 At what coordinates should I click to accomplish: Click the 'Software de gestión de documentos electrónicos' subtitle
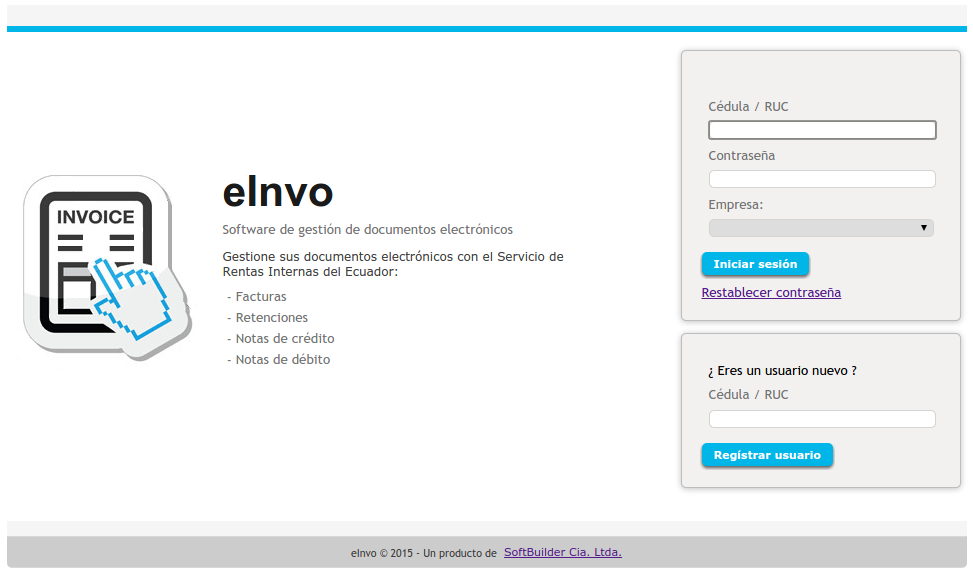(x=367, y=230)
